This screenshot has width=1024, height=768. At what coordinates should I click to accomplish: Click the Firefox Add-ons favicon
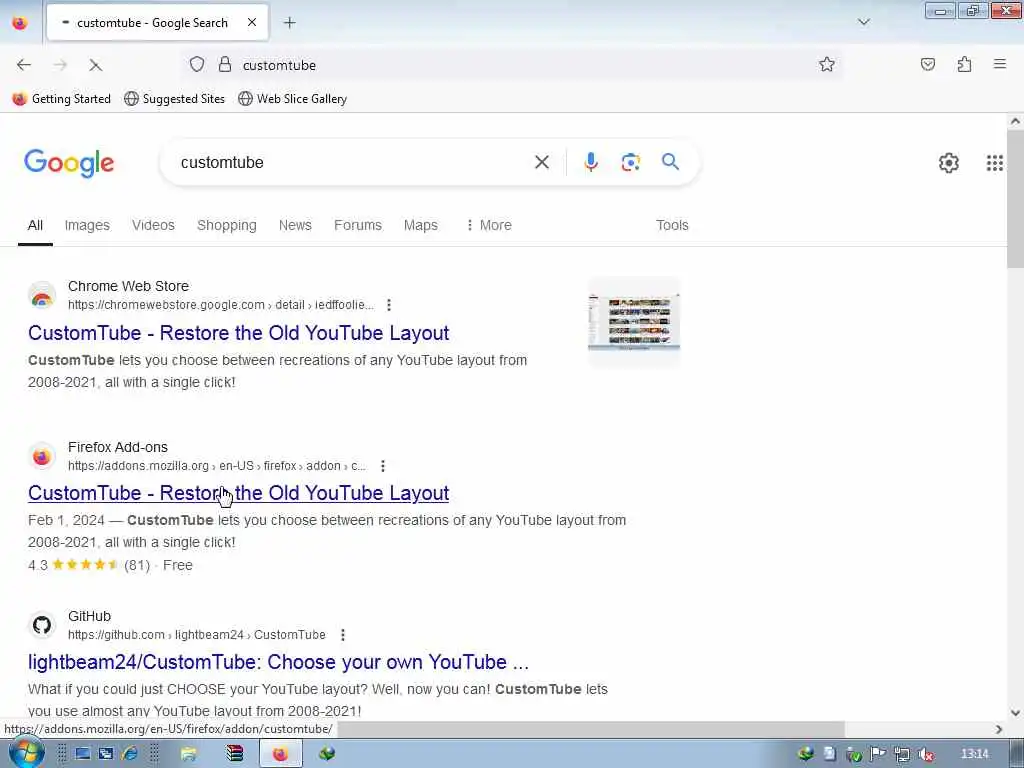click(42, 456)
